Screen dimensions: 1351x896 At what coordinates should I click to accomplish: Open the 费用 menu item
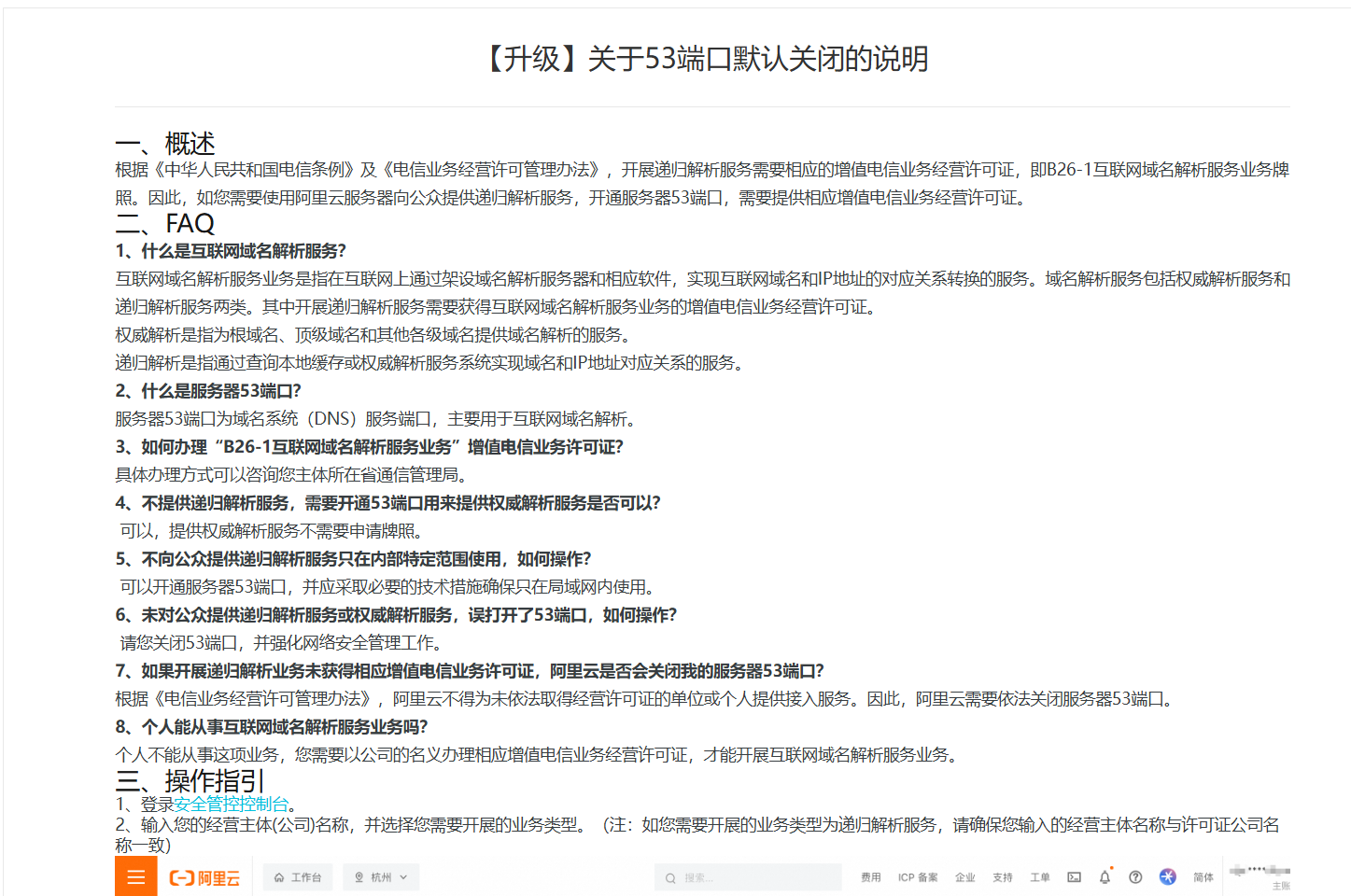click(x=870, y=877)
